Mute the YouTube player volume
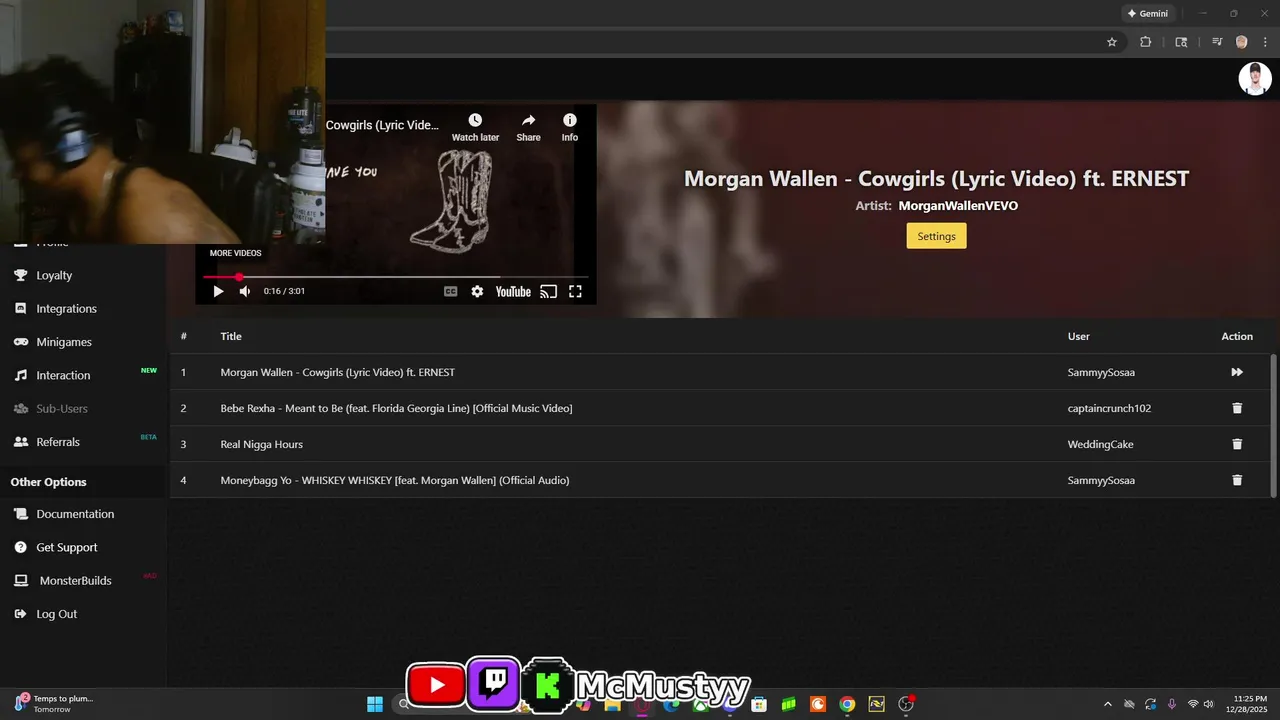The image size is (1280, 720). point(245,291)
